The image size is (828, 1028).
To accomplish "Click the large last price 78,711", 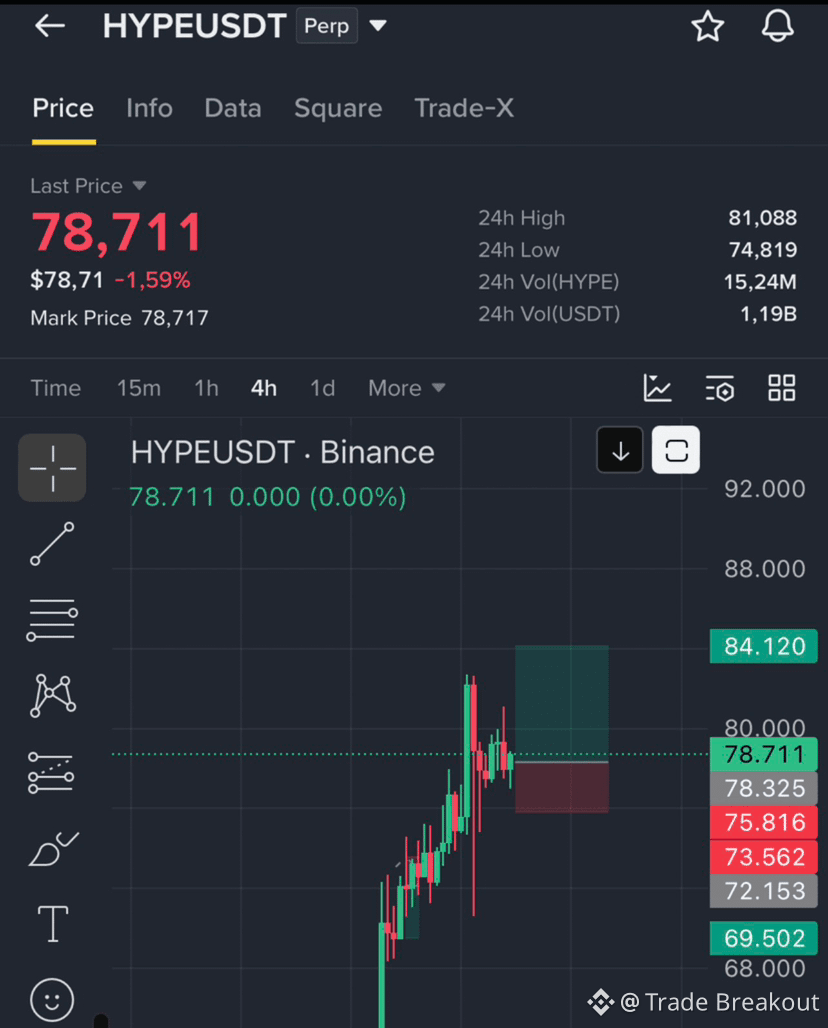I will (x=117, y=232).
